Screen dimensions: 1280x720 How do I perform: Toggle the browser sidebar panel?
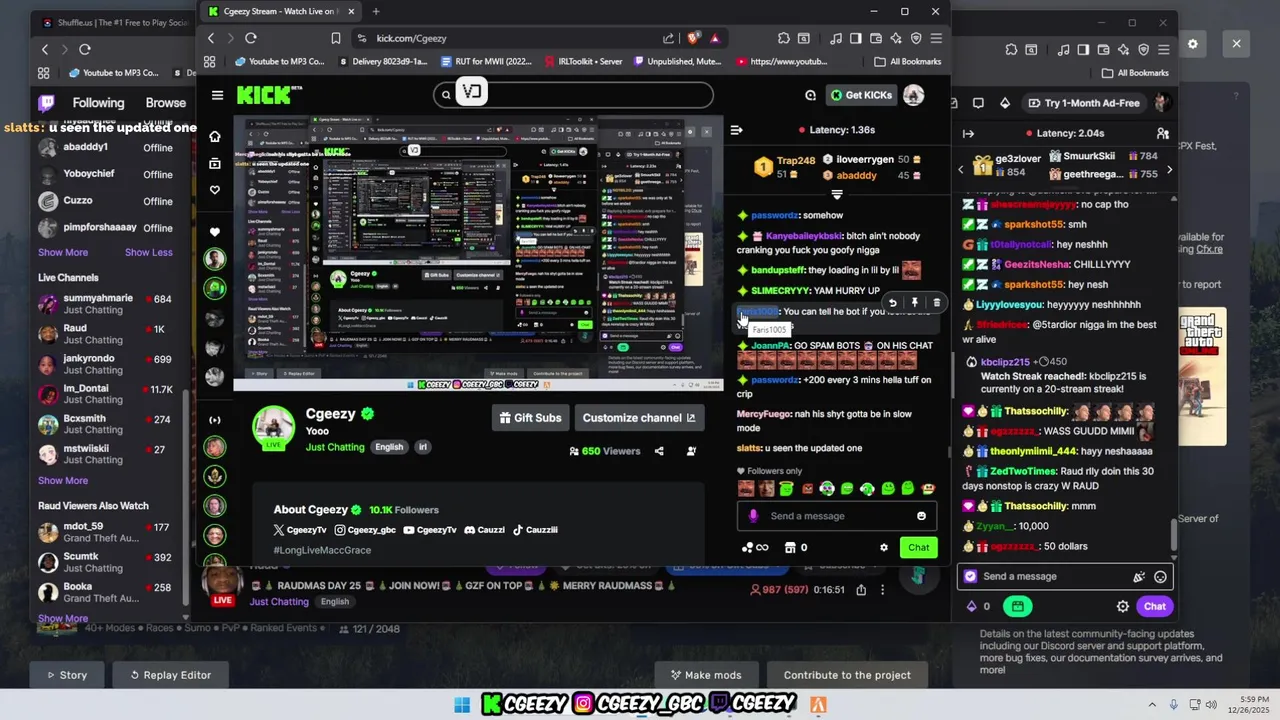(x=855, y=38)
